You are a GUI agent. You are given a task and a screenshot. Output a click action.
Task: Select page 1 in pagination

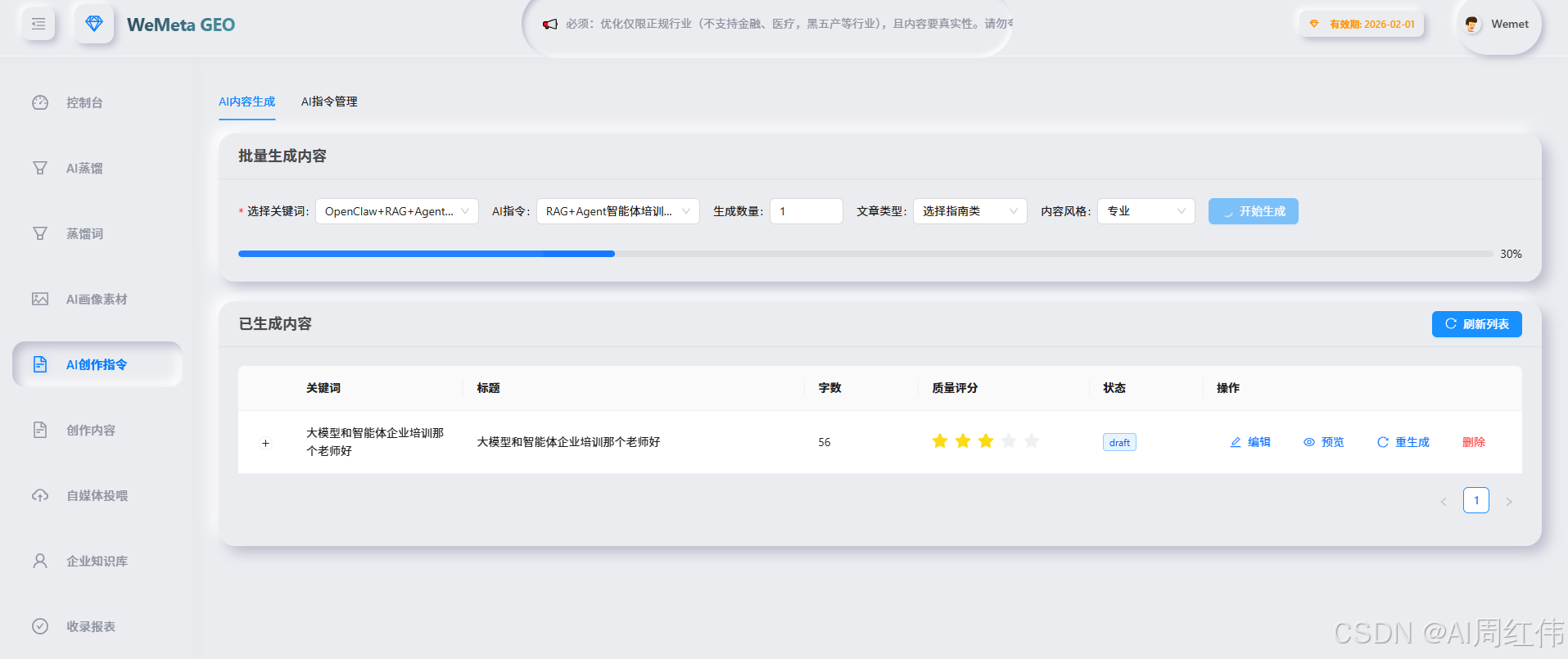tap(1476, 500)
